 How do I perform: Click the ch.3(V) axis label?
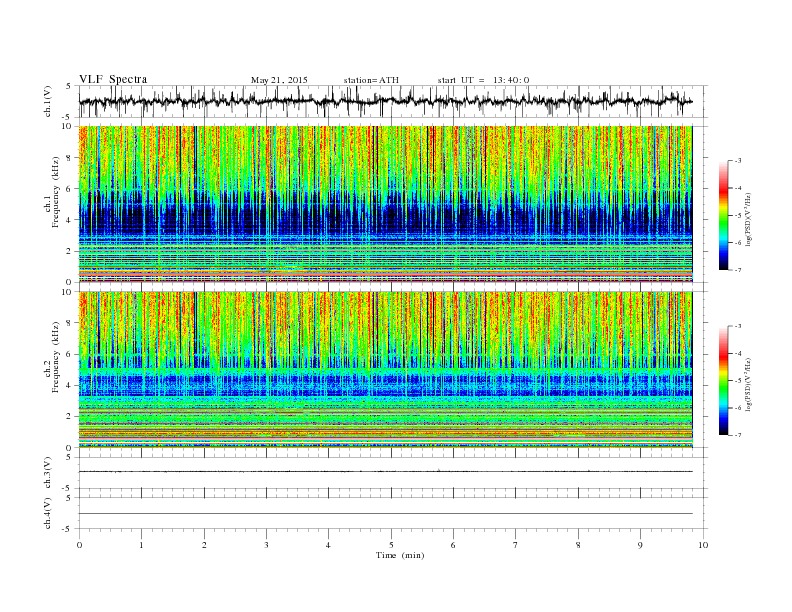pyautogui.click(x=48, y=473)
